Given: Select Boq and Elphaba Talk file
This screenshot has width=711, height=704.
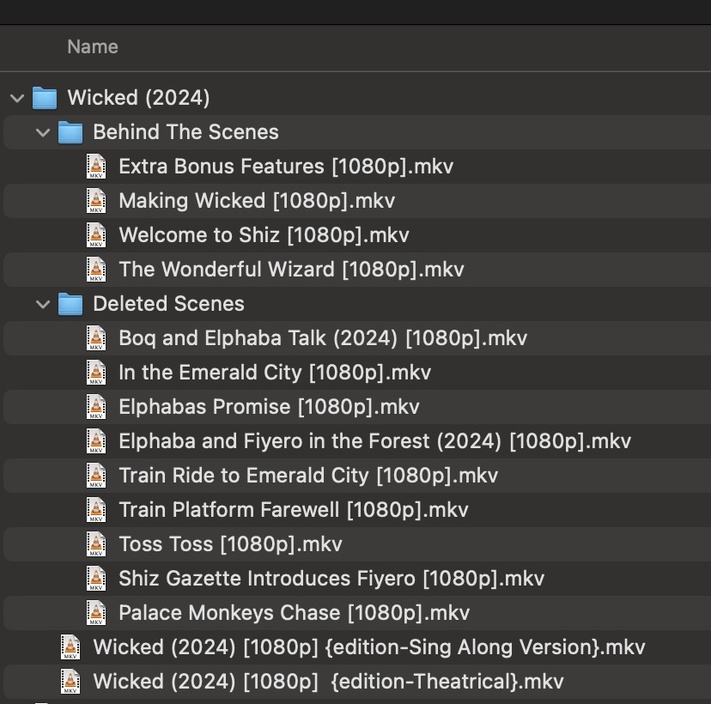Looking at the screenshot, I should point(322,338).
